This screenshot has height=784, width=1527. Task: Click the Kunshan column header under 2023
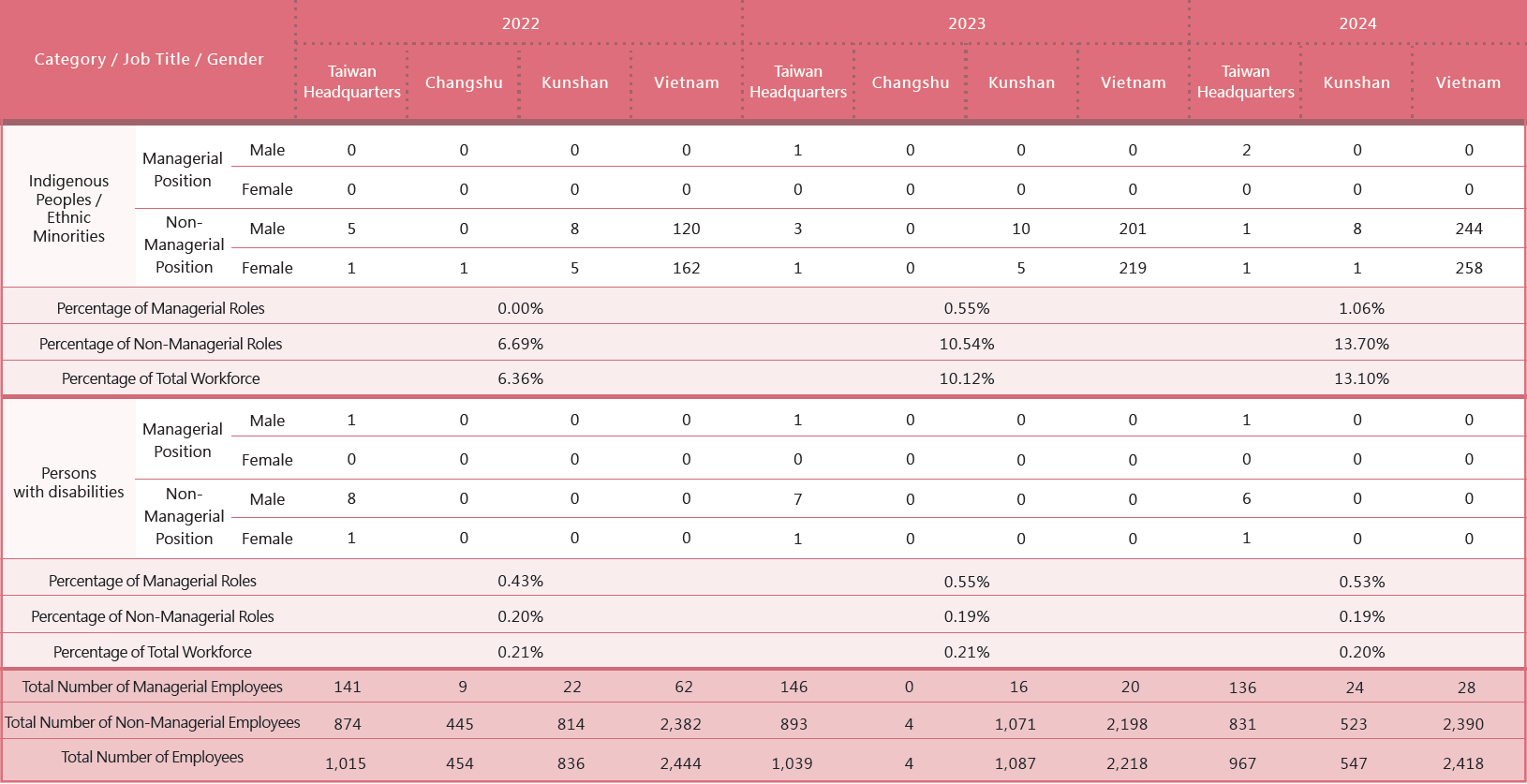(1021, 82)
